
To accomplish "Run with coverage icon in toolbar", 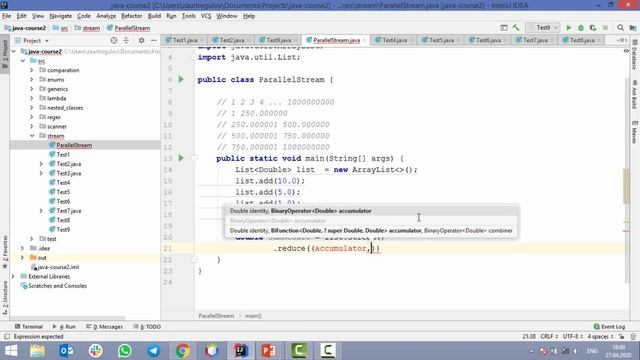I will pos(593,28).
